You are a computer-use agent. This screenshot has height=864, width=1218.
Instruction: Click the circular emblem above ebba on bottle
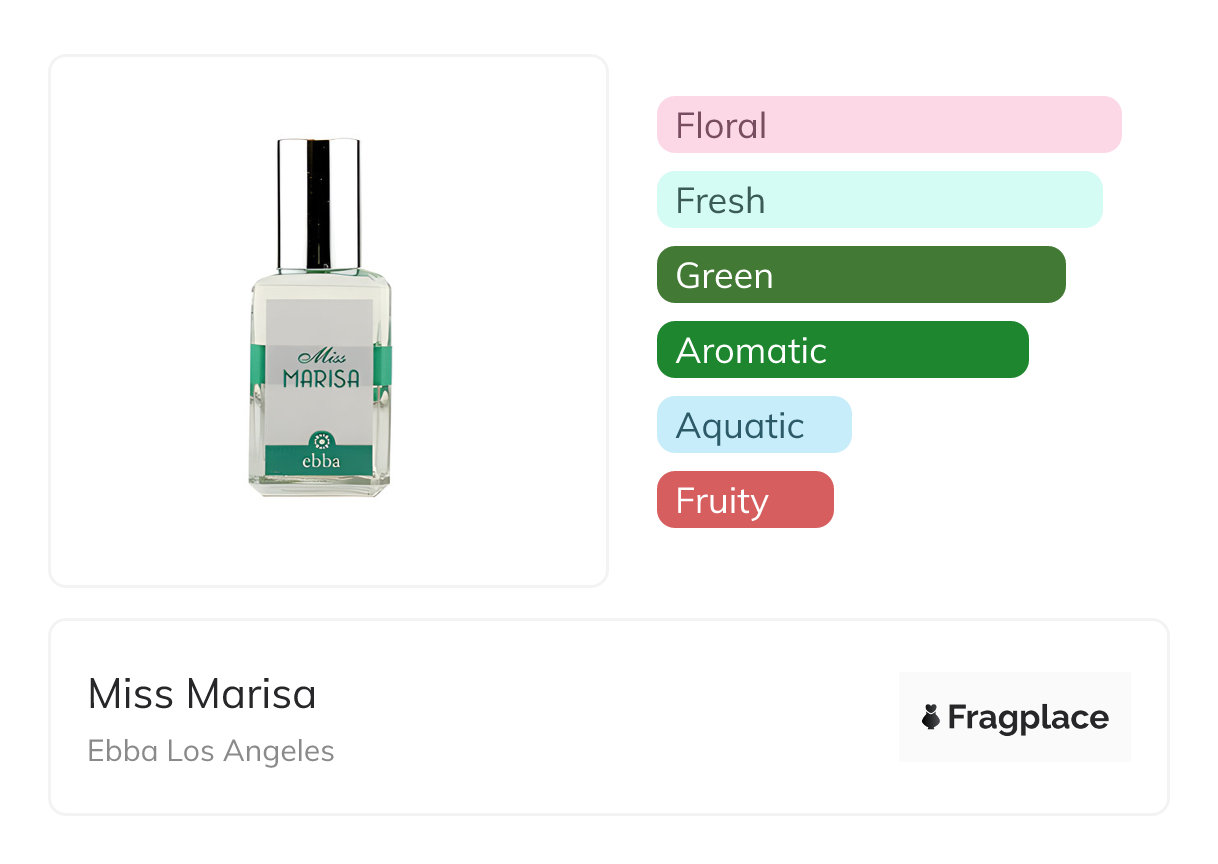click(321, 441)
